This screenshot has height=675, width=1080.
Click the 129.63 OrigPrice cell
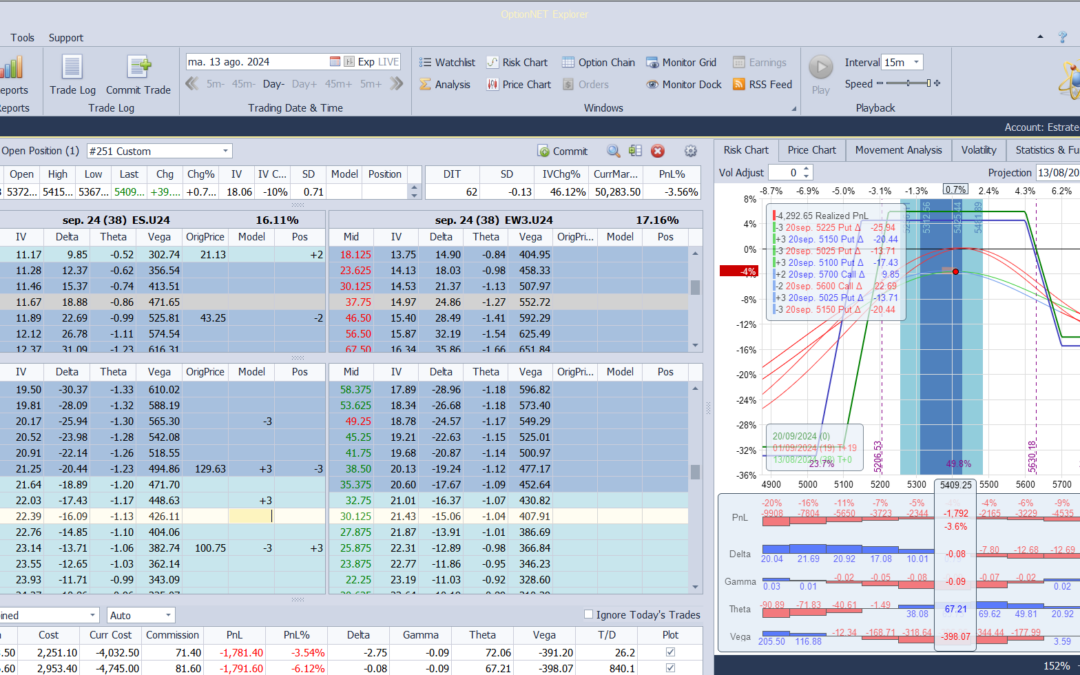[x=205, y=468]
